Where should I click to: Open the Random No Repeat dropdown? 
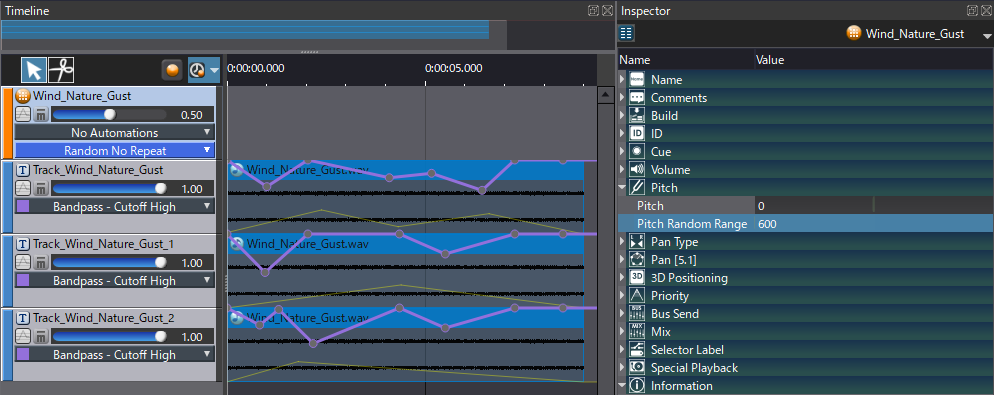[115, 150]
